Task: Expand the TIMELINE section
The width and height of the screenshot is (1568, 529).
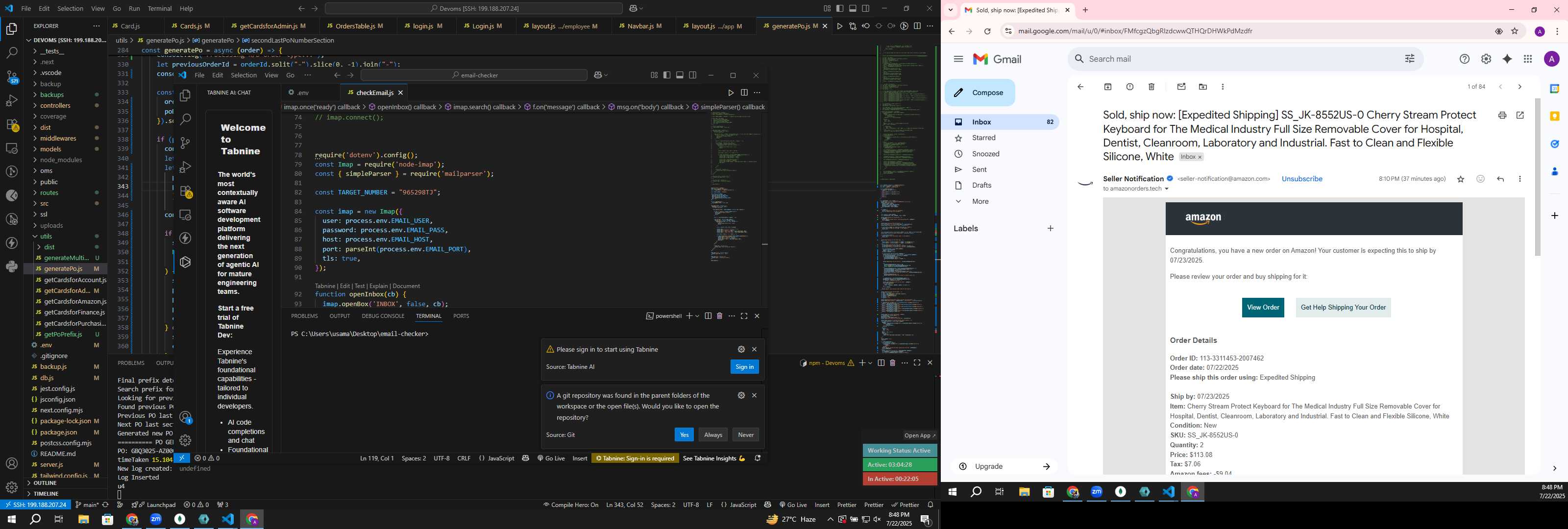Action: [66, 494]
